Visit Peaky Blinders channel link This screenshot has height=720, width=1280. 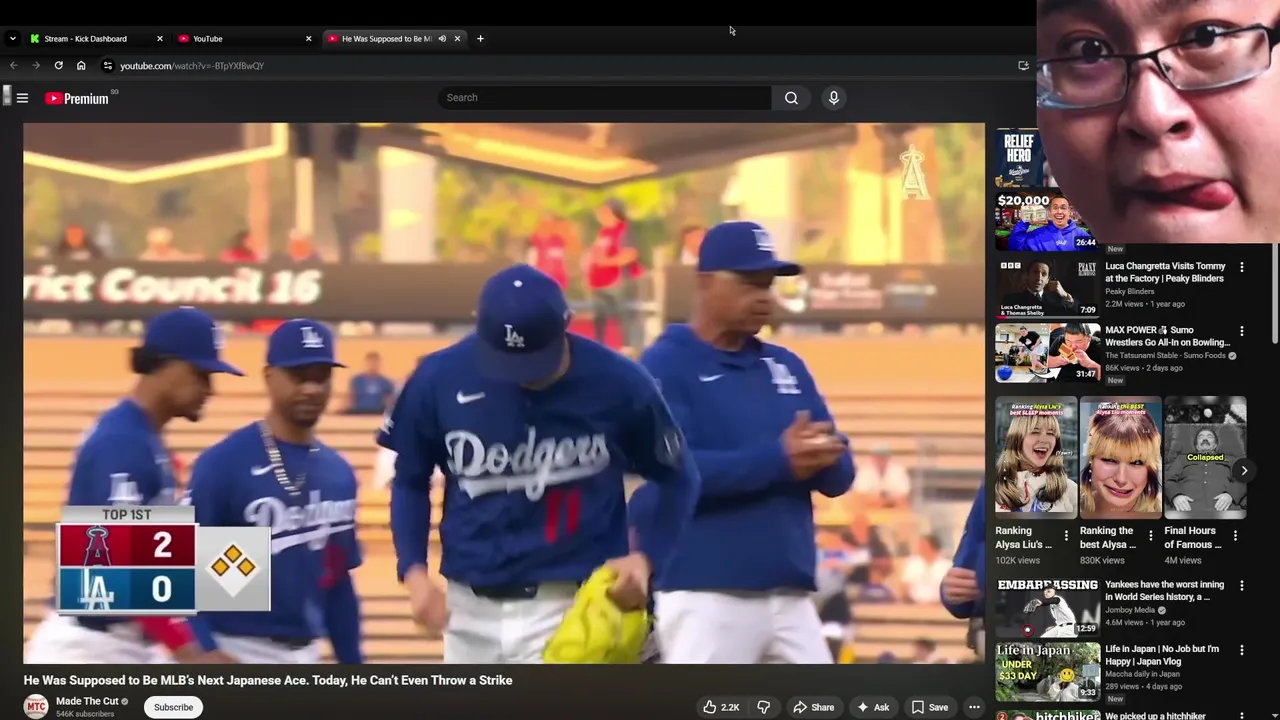click(x=1131, y=292)
